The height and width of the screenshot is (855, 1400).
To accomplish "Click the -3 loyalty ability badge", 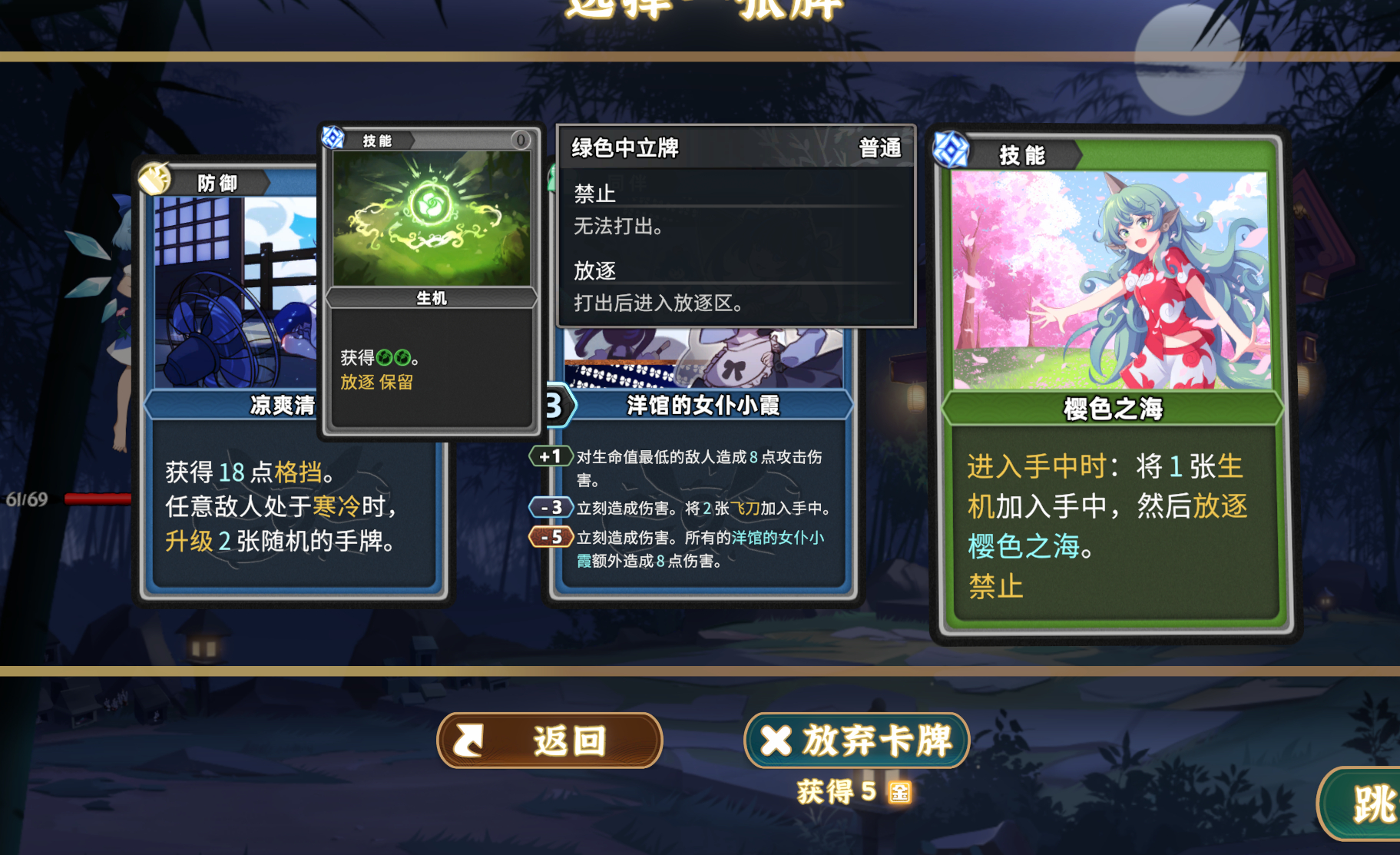I will pyautogui.click(x=551, y=508).
